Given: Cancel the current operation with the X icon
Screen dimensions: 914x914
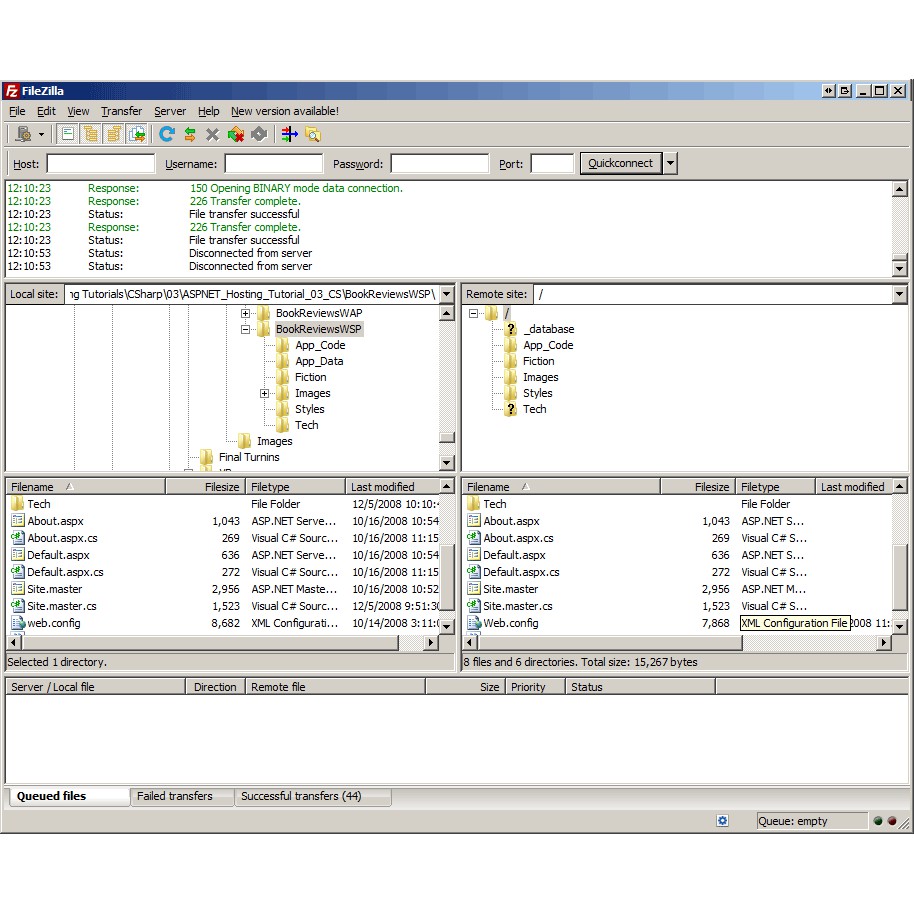Looking at the screenshot, I should tap(212, 134).
